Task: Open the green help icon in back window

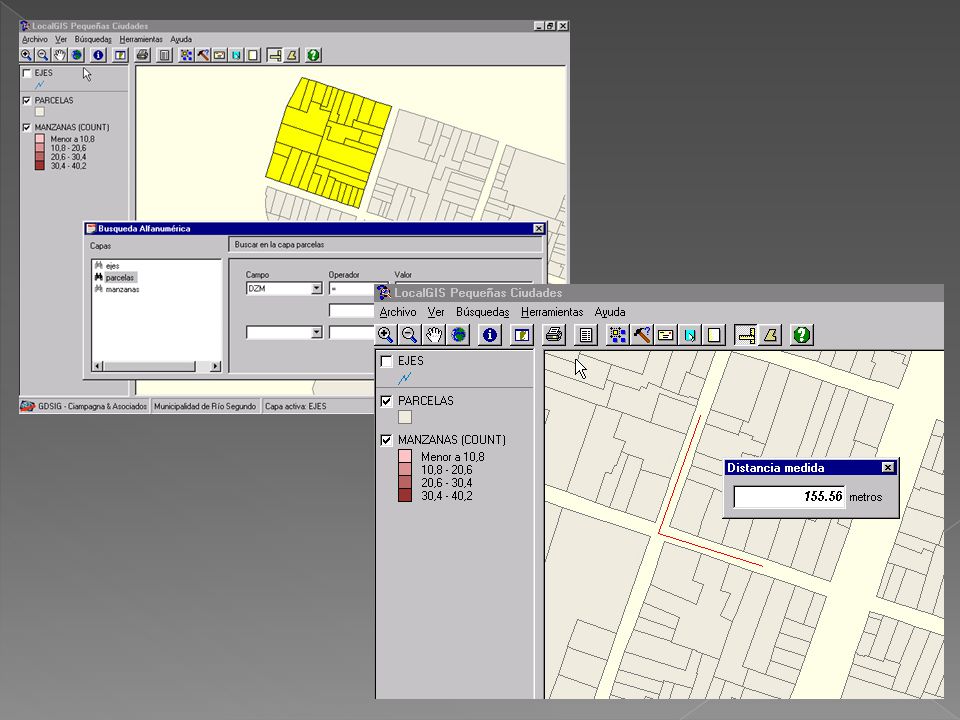Action: [x=313, y=55]
